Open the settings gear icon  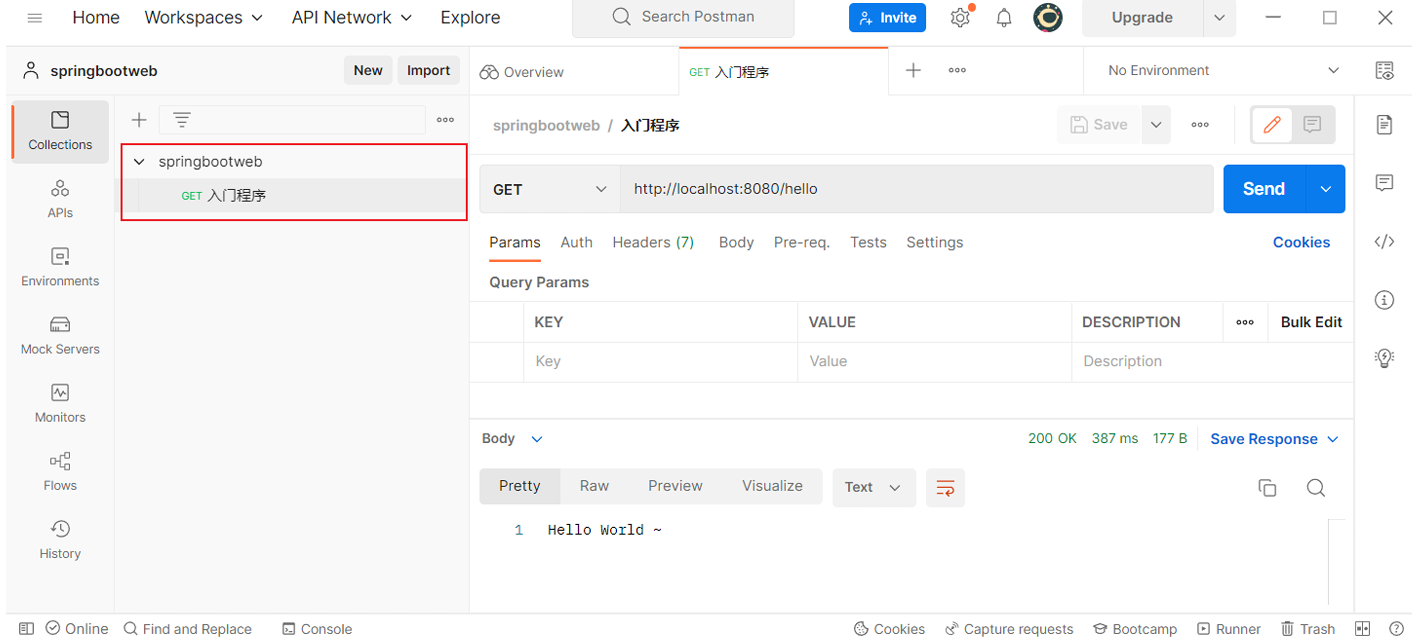960,18
